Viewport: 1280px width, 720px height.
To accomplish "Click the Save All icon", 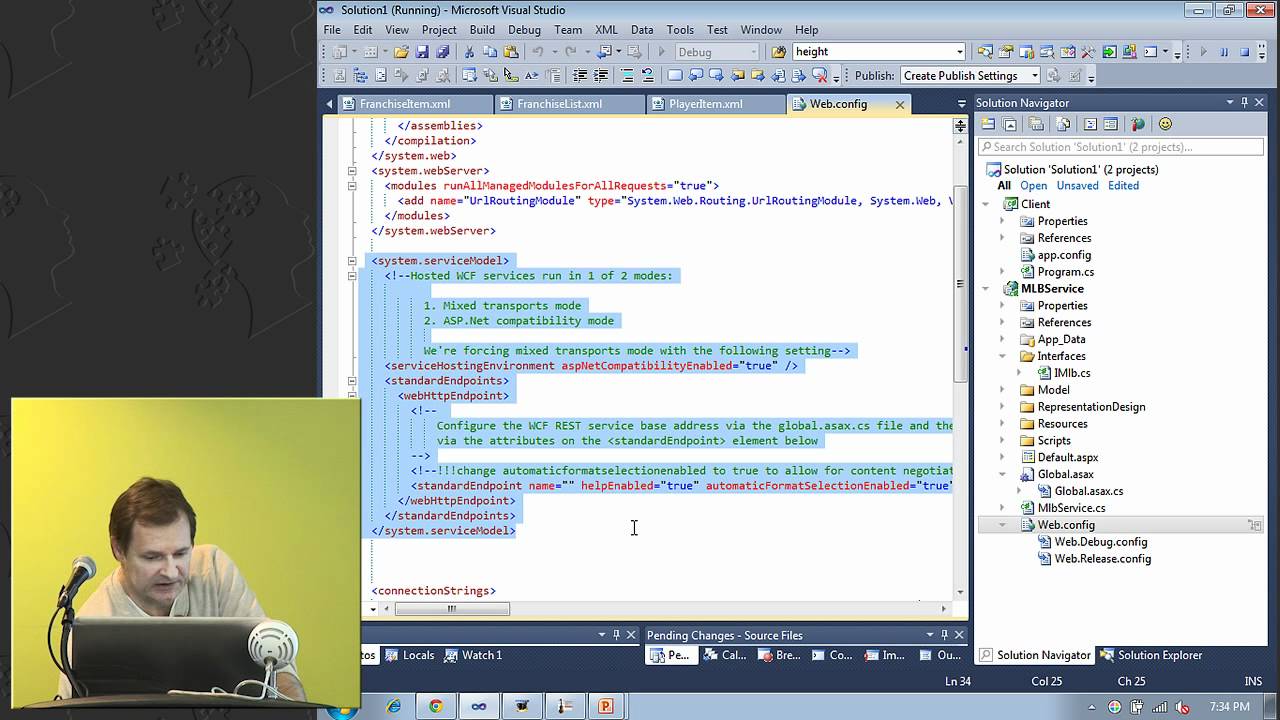I will coord(443,52).
